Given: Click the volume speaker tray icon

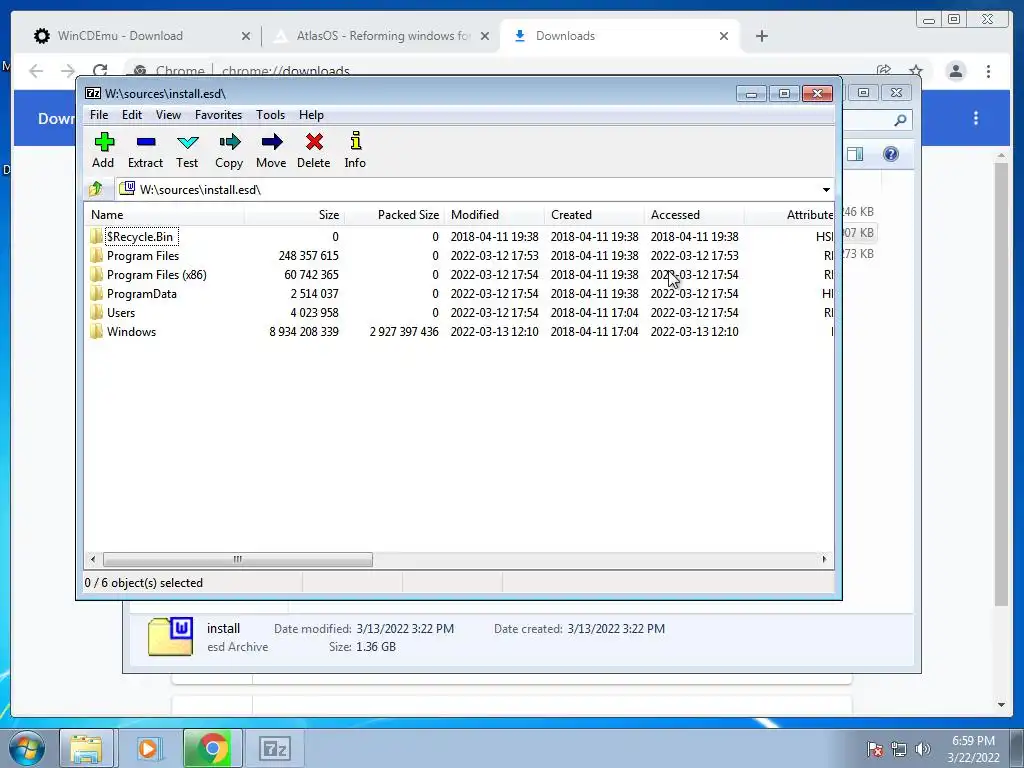Looking at the screenshot, I should pos(922,749).
